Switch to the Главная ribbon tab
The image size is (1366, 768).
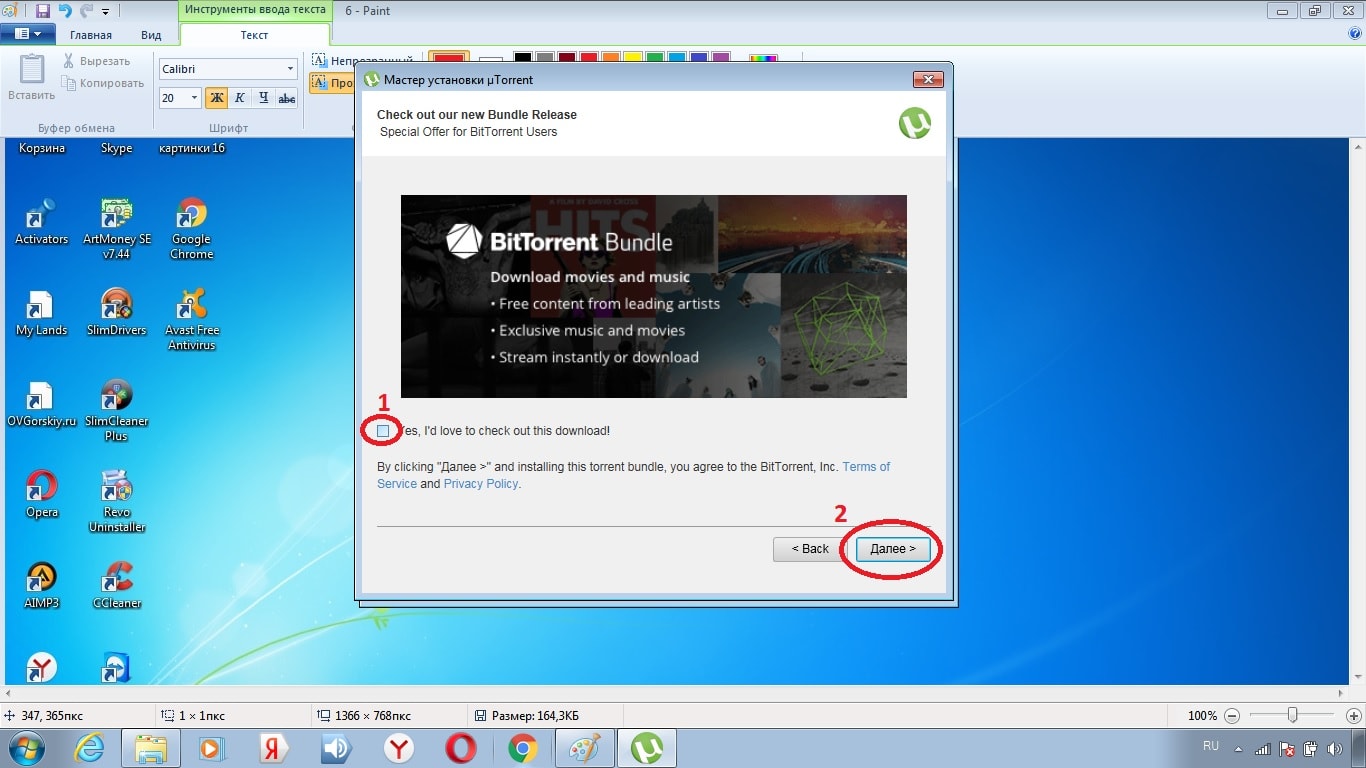pyautogui.click(x=91, y=35)
